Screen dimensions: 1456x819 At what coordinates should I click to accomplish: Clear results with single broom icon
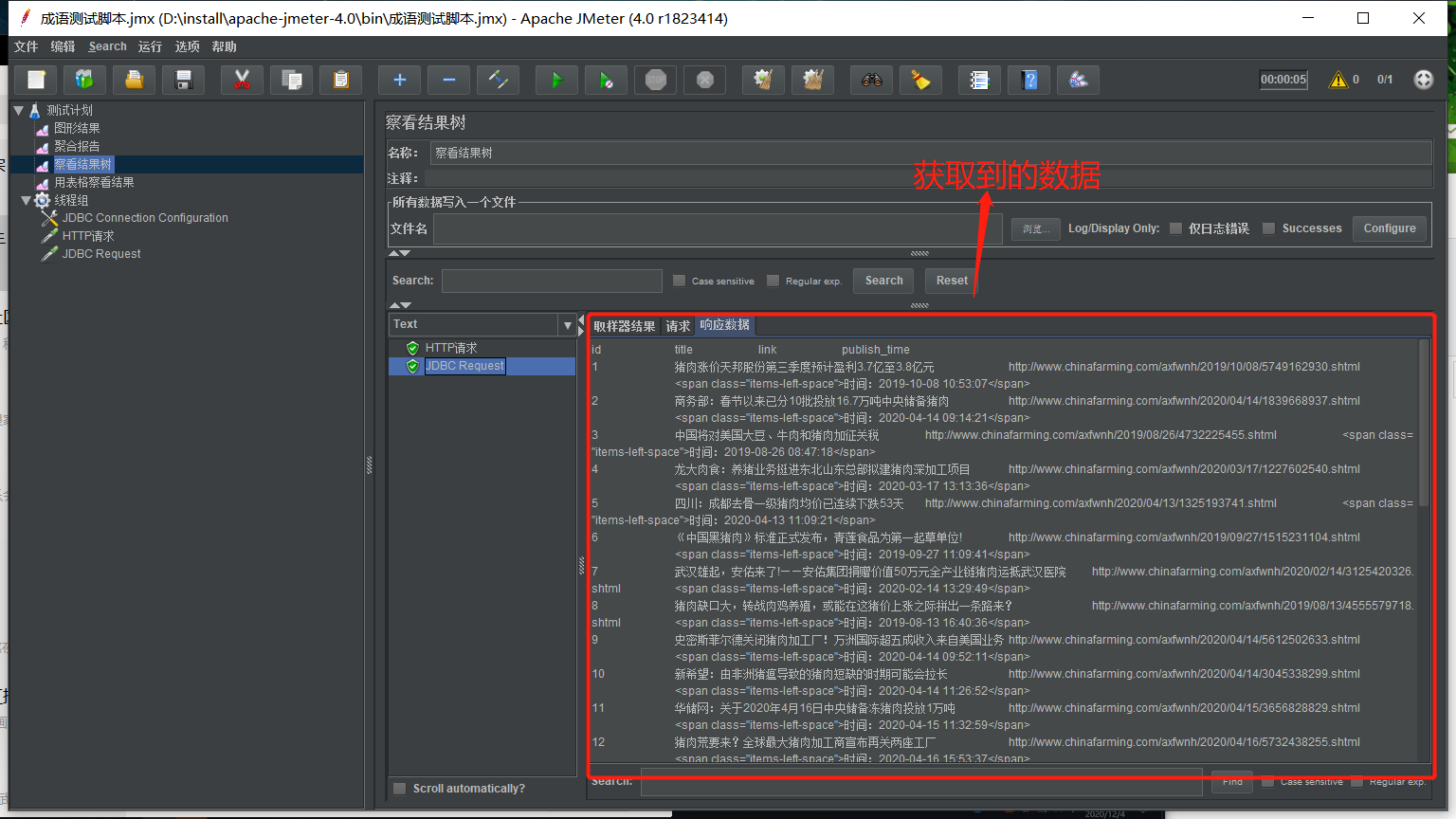[764, 80]
